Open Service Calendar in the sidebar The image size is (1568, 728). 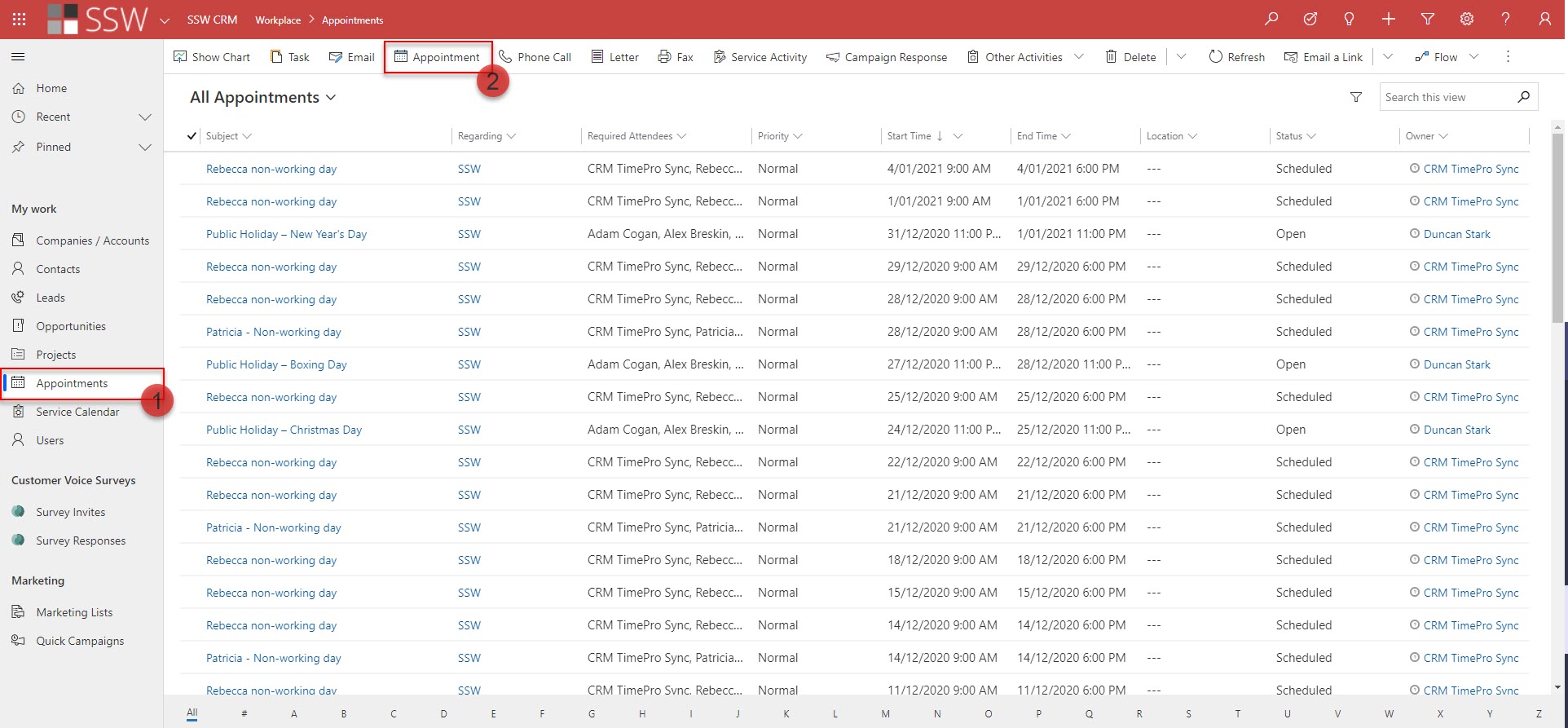77,413
